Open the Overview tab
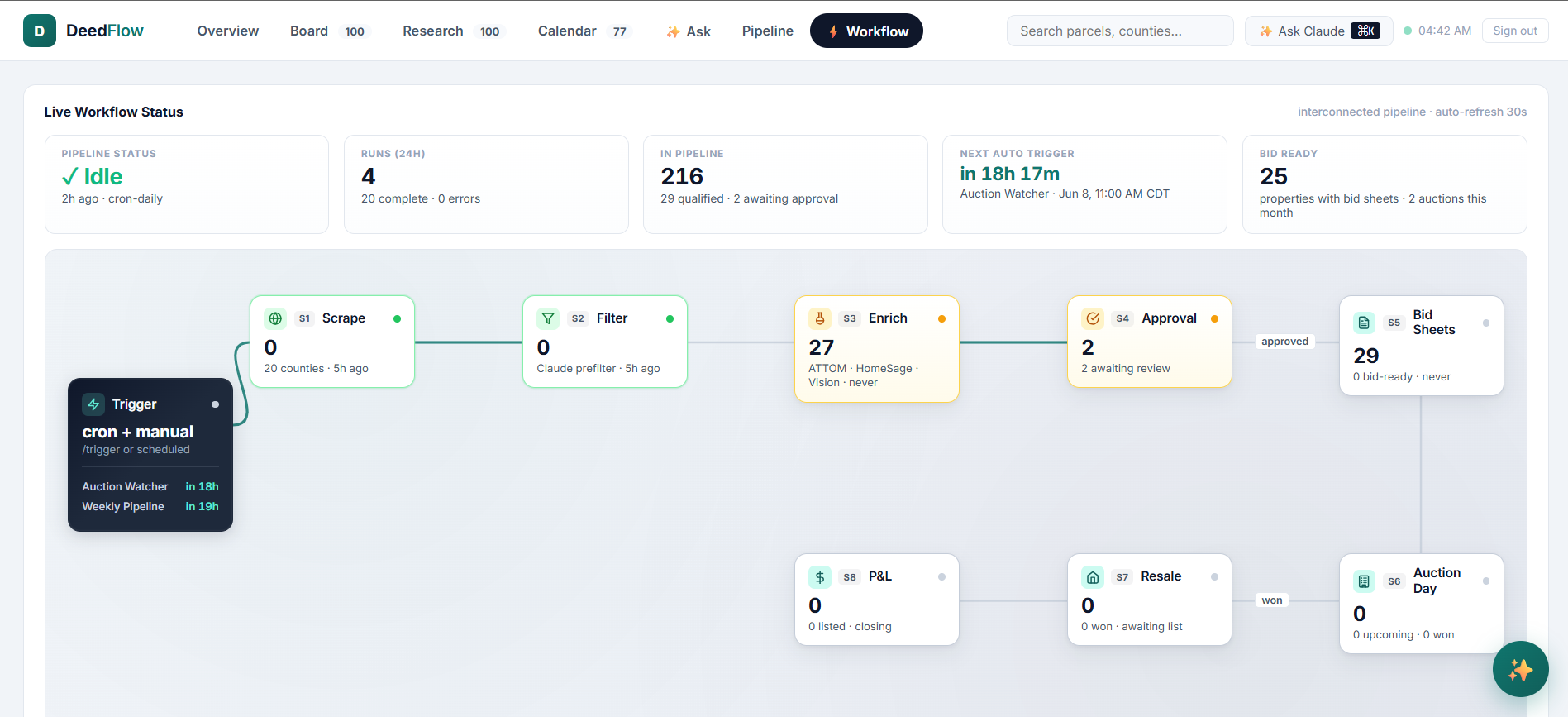 pos(228,31)
